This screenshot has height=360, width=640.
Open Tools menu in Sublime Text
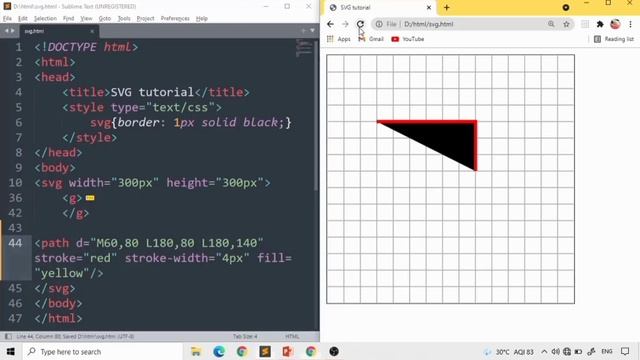pyautogui.click(x=124, y=18)
